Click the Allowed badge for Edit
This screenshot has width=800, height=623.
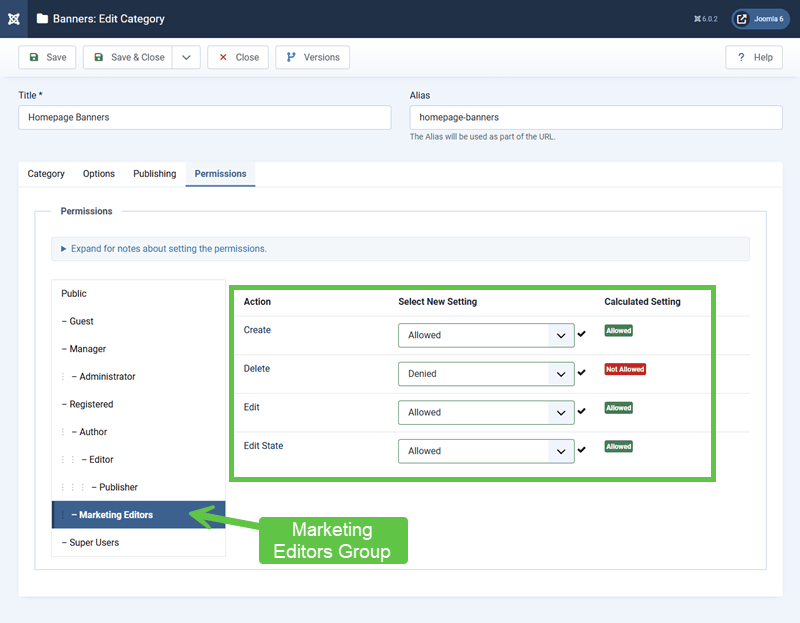(618, 408)
